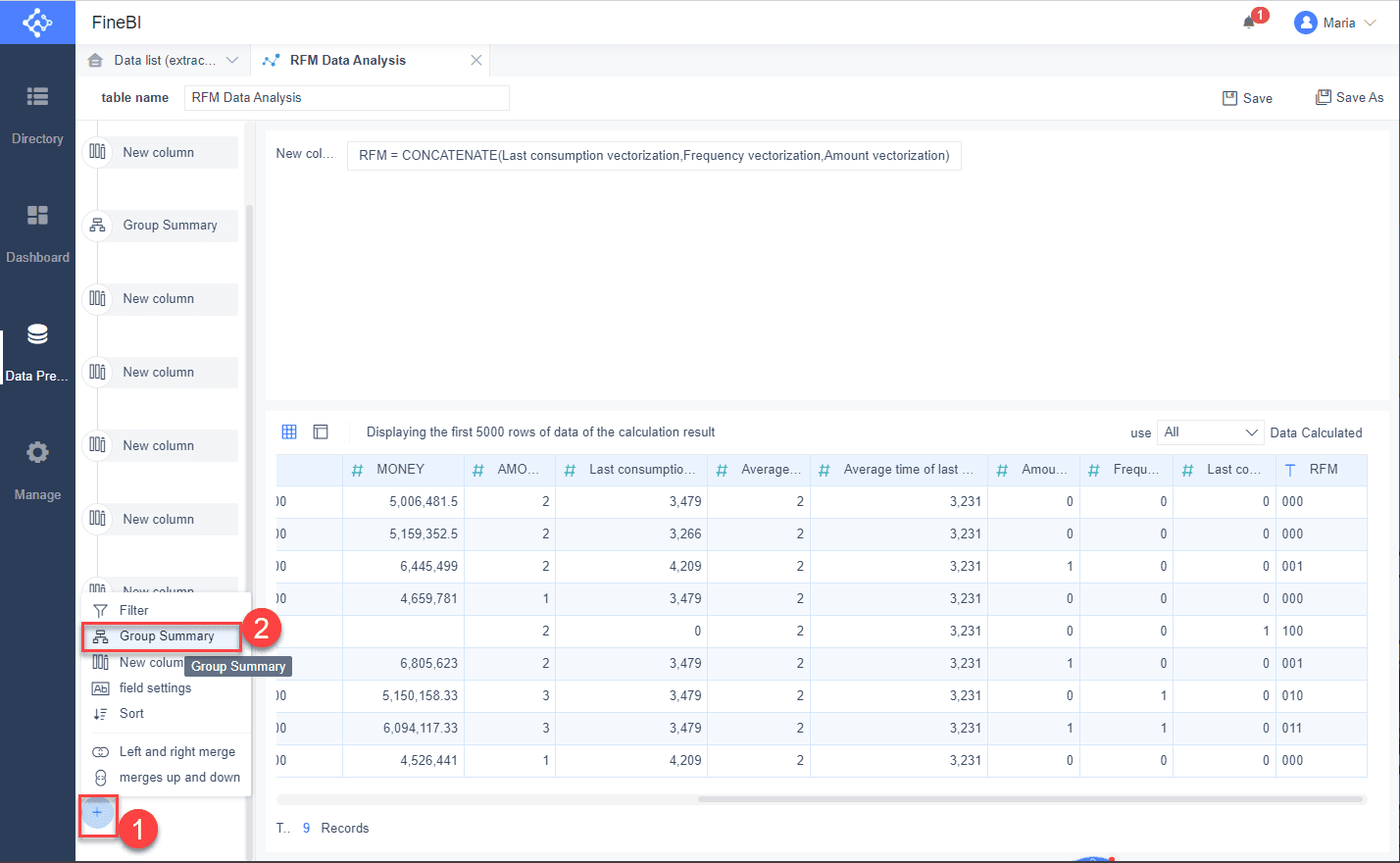The height and width of the screenshot is (863, 1400).
Task: Click the Data Calculated status text
Action: pyautogui.click(x=1316, y=432)
